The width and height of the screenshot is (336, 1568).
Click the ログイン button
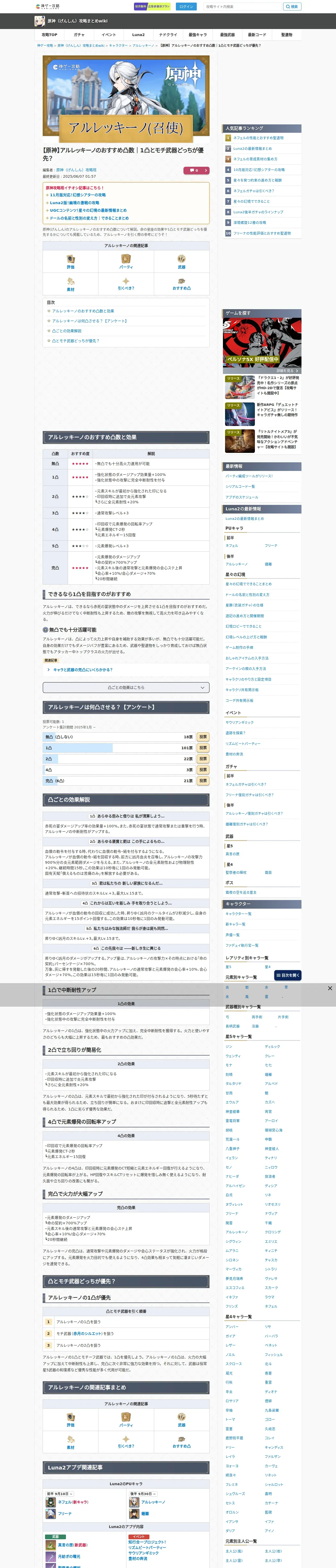coord(186,7)
